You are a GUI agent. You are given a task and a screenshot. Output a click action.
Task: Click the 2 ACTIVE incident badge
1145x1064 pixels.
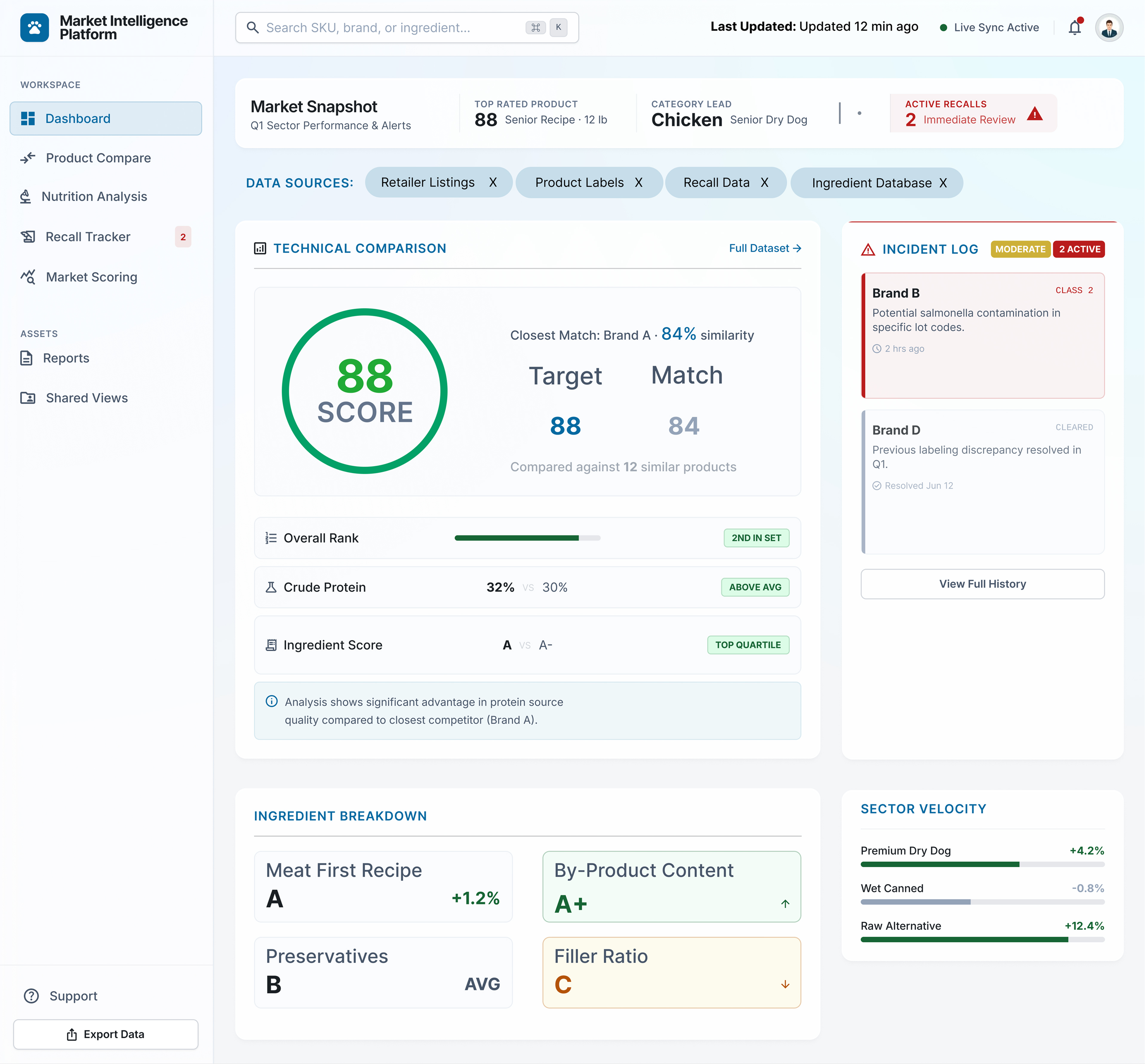tap(1079, 249)
